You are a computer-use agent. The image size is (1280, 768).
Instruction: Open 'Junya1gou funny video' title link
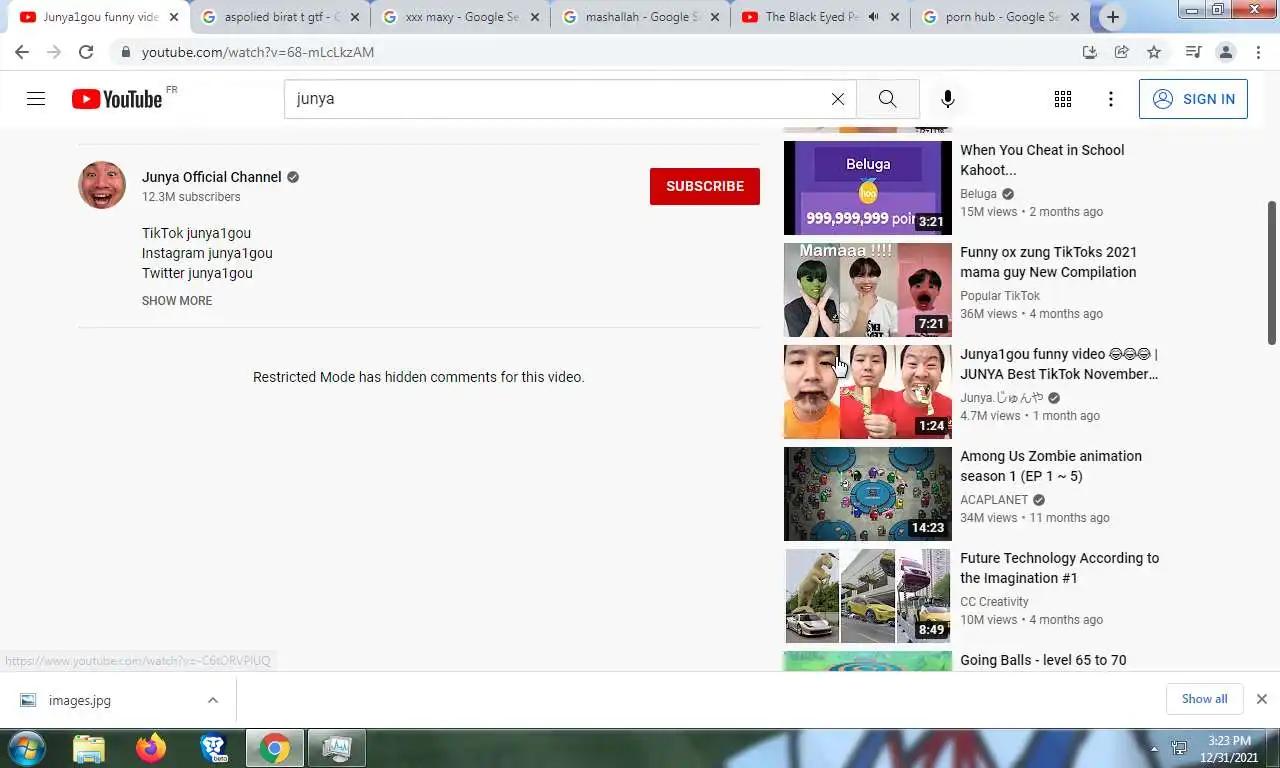coord(1059,364)
